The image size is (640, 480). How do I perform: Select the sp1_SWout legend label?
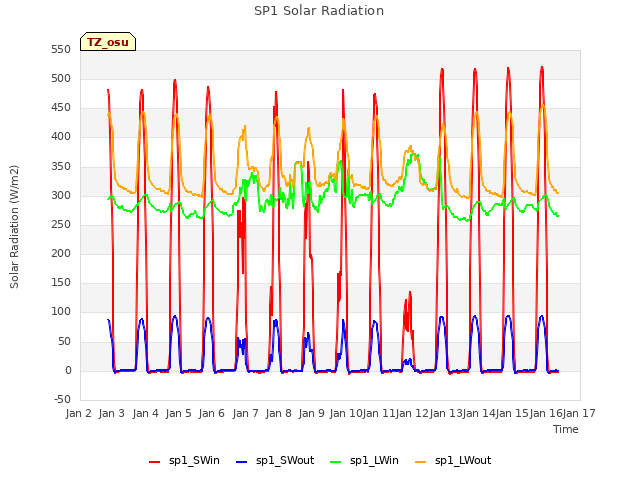click(285, 460)
